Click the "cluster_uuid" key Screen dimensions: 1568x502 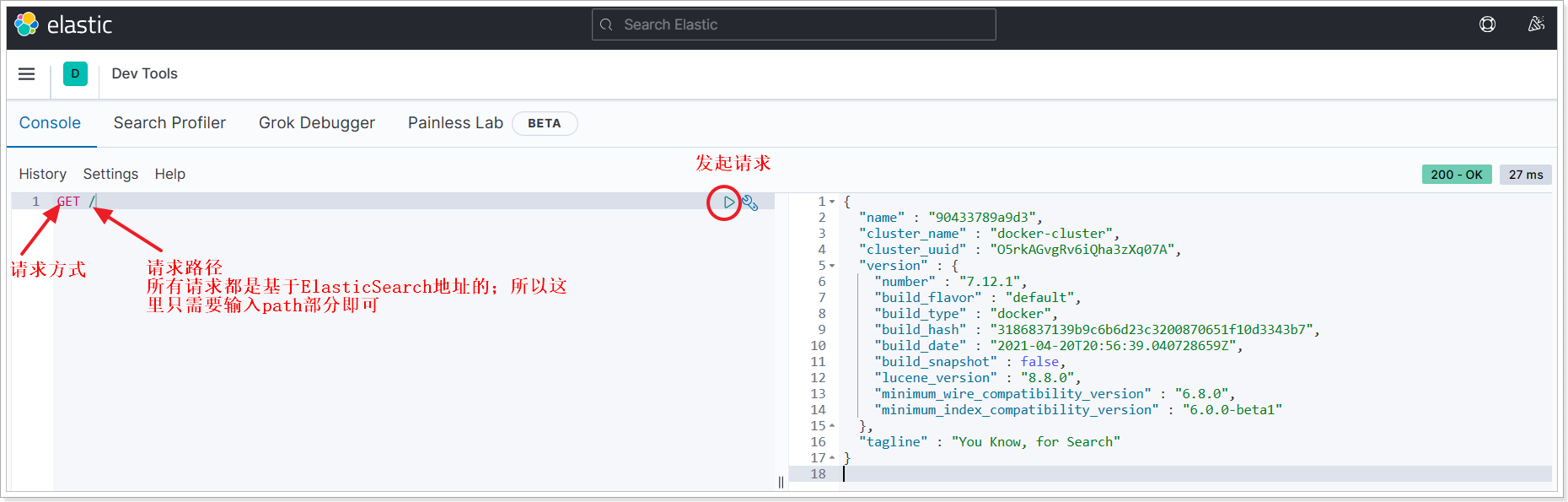click(913, 250)
